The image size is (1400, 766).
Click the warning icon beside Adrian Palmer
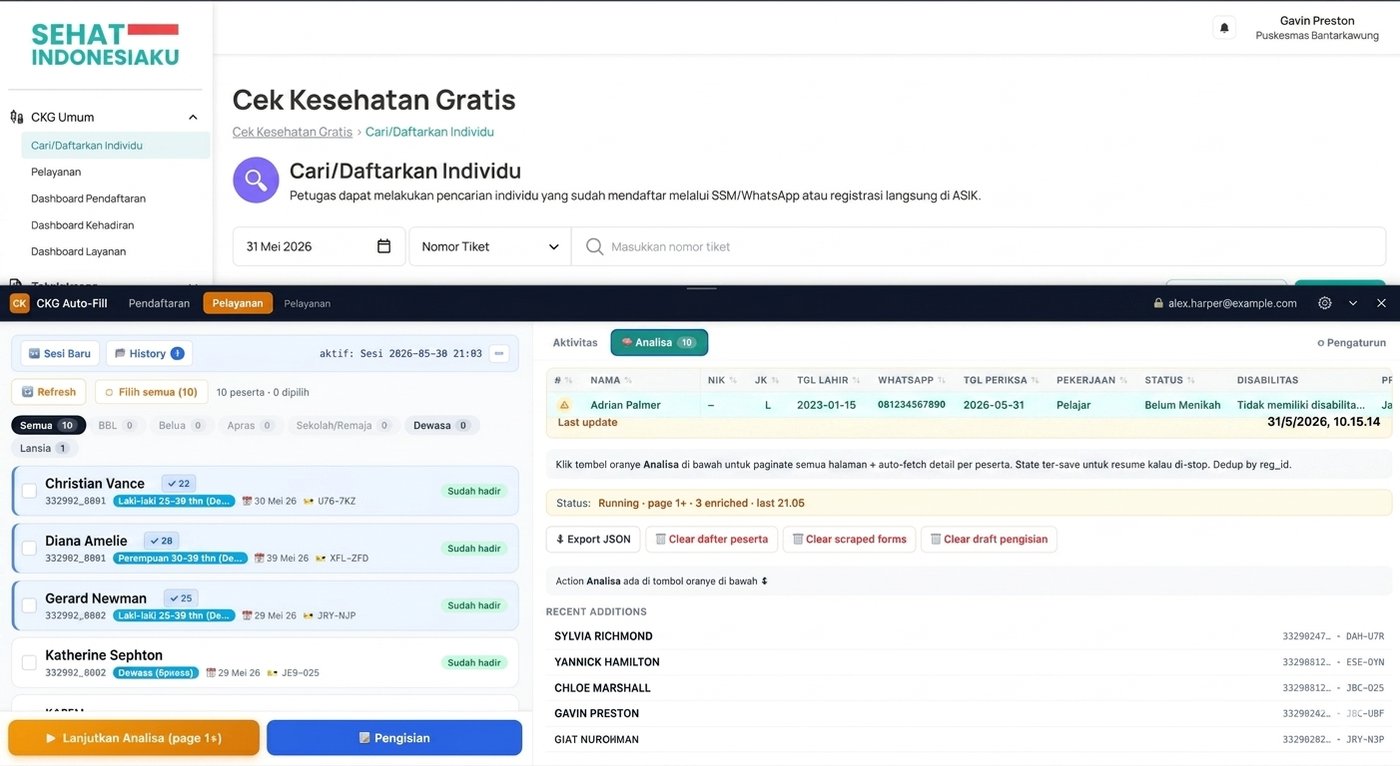(x=564, y=405)
